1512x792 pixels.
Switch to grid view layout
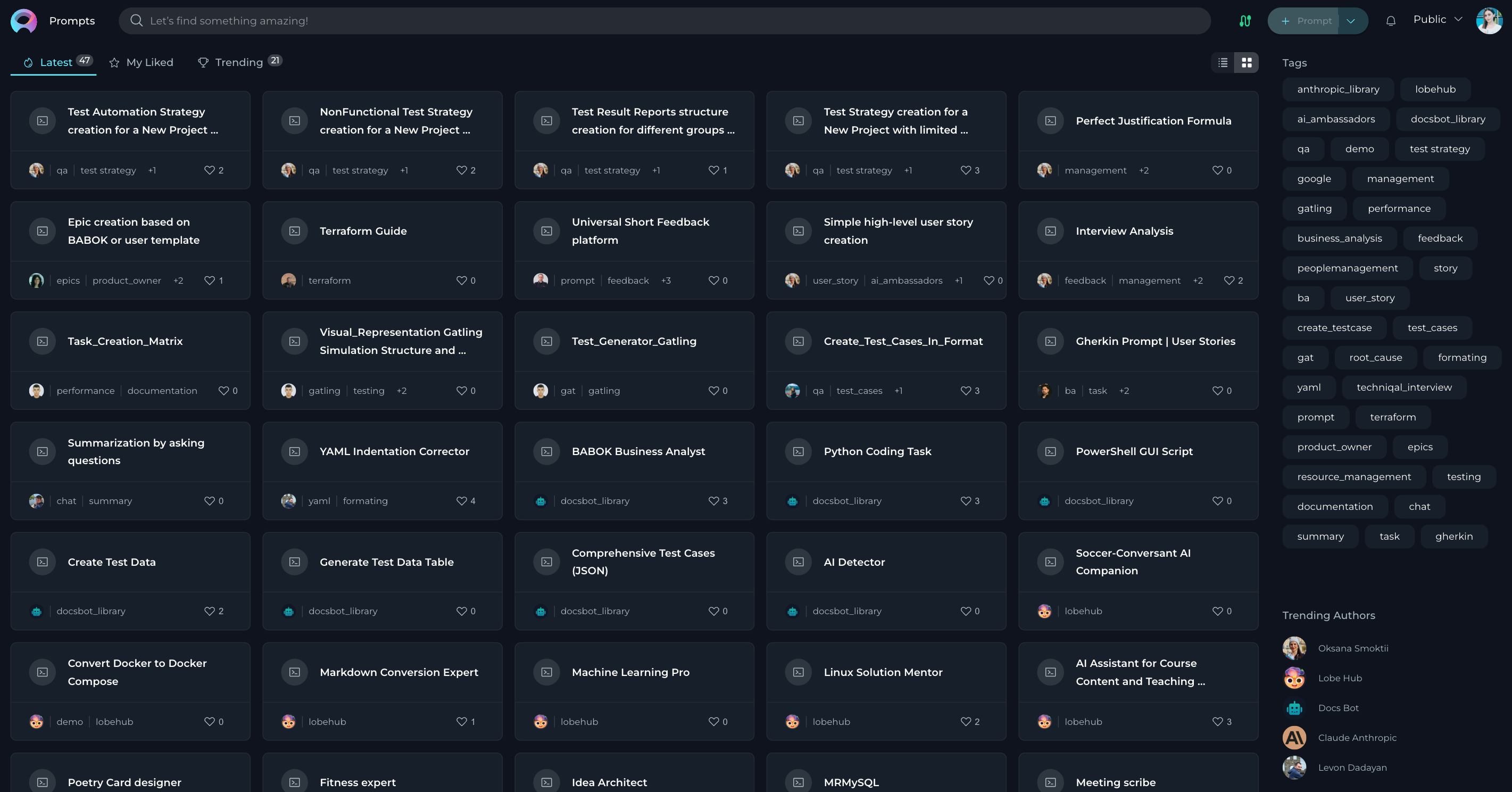(1247, 62)
